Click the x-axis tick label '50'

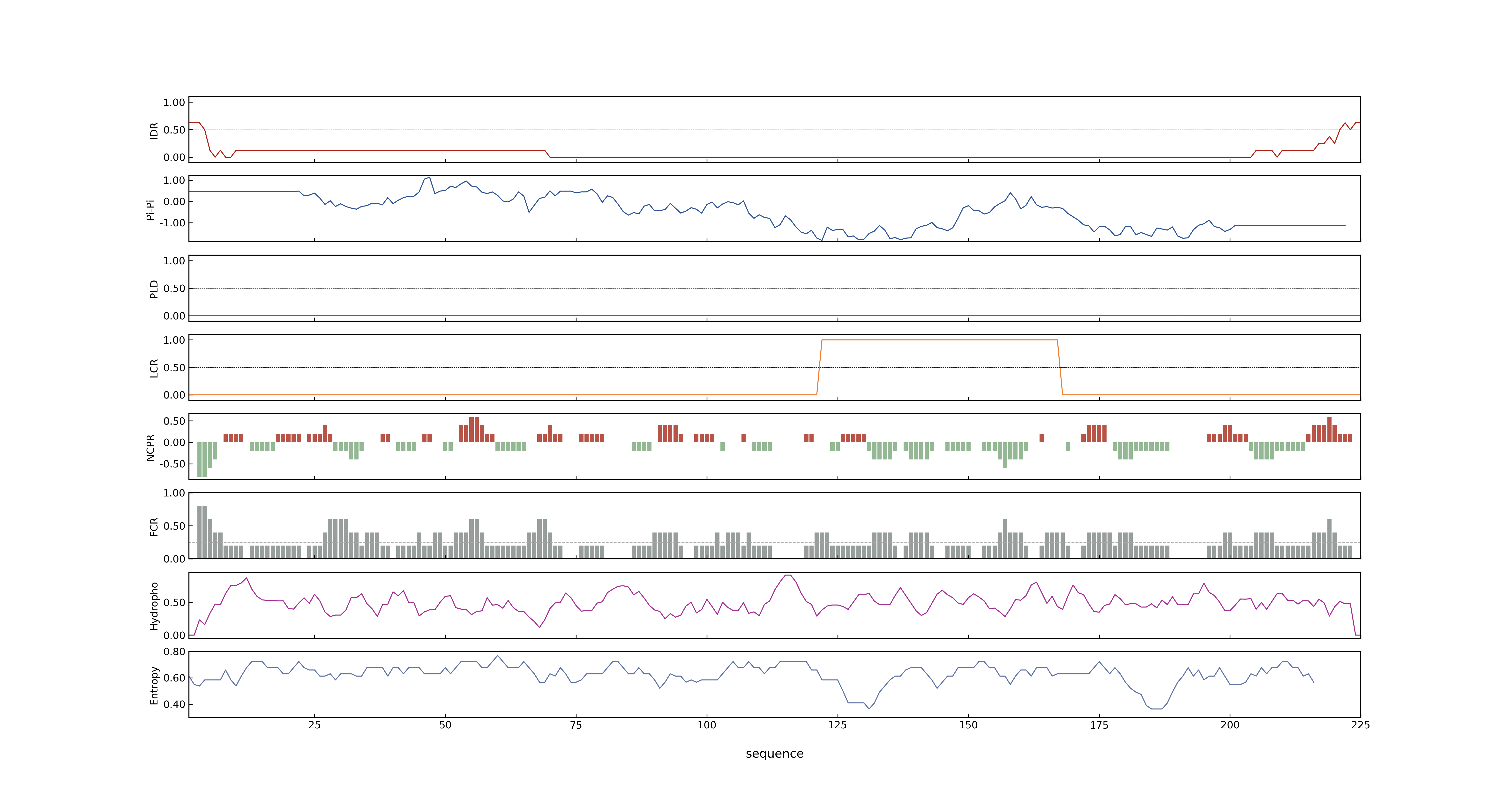[446, 725]
